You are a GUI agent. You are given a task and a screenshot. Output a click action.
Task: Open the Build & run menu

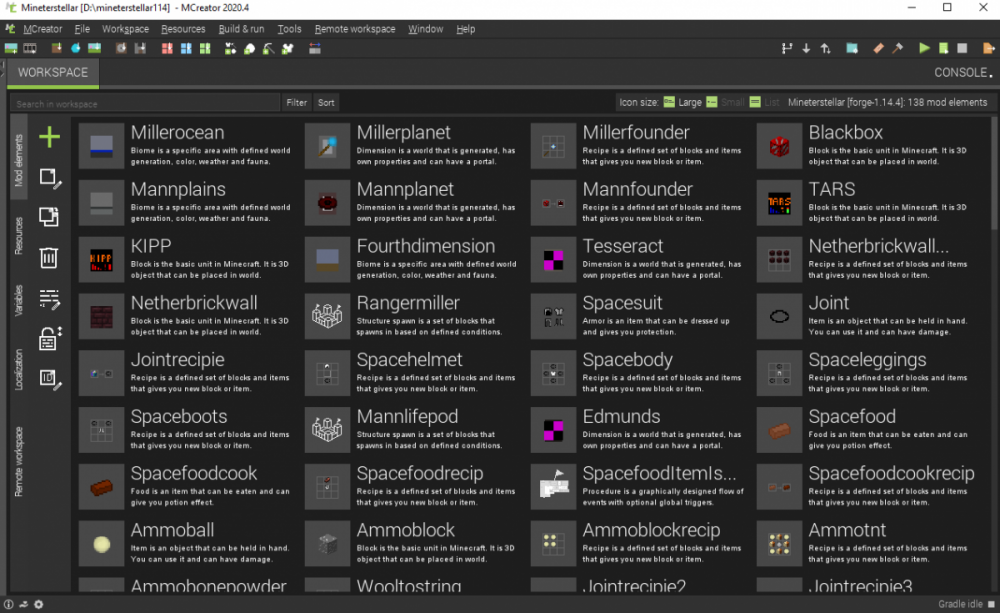click(241, 29)
